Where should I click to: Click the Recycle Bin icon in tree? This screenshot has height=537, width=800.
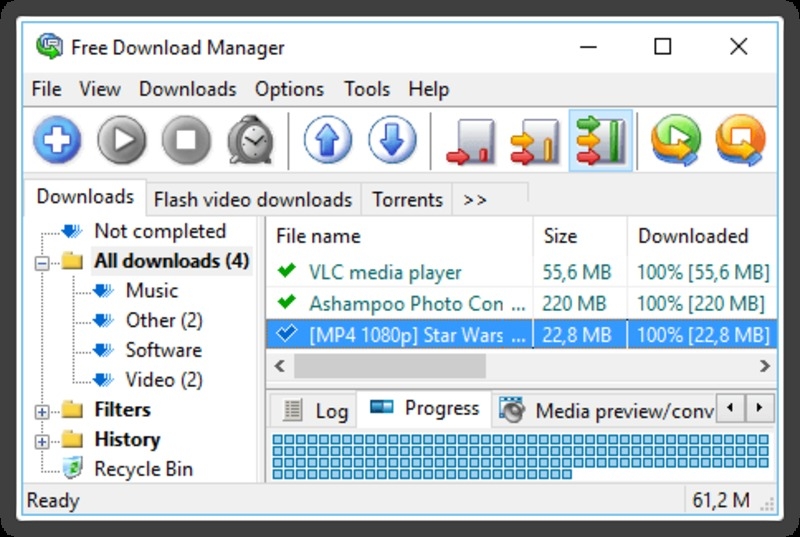coord(72,468)
